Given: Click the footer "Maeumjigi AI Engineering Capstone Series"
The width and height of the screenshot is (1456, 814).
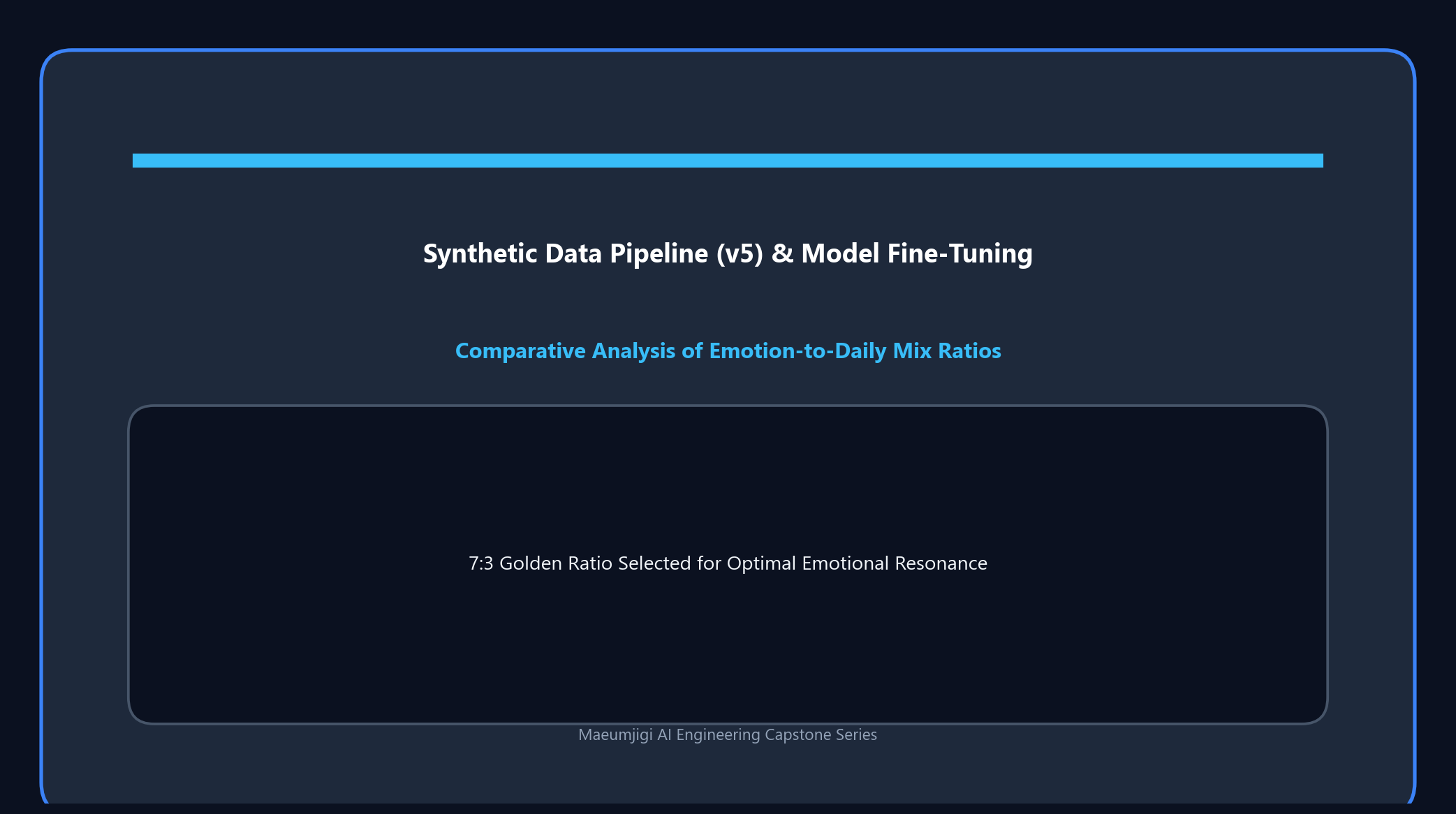Looking at the screenshot, I should [728, 734].
